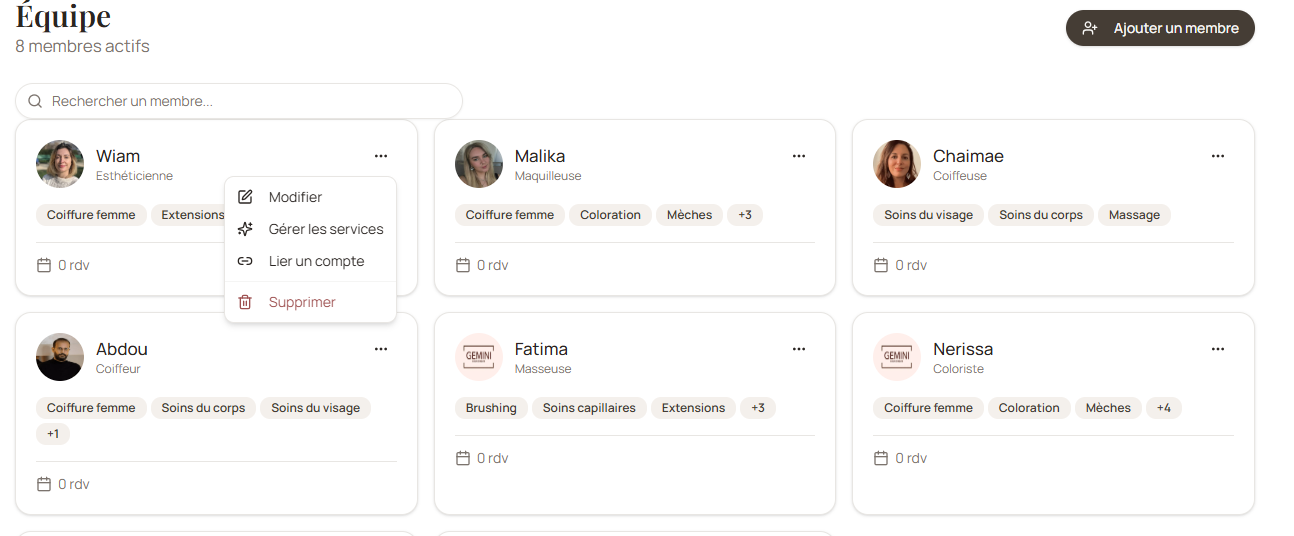Open the three-dot options for Abdou
Viewport: 1294px width, 536px height.
[x=381, y=349]
